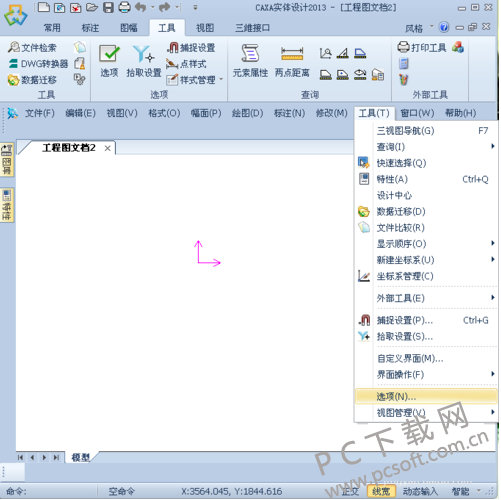Click the Print icon in quick access toolbar

(x=125, y=7)
